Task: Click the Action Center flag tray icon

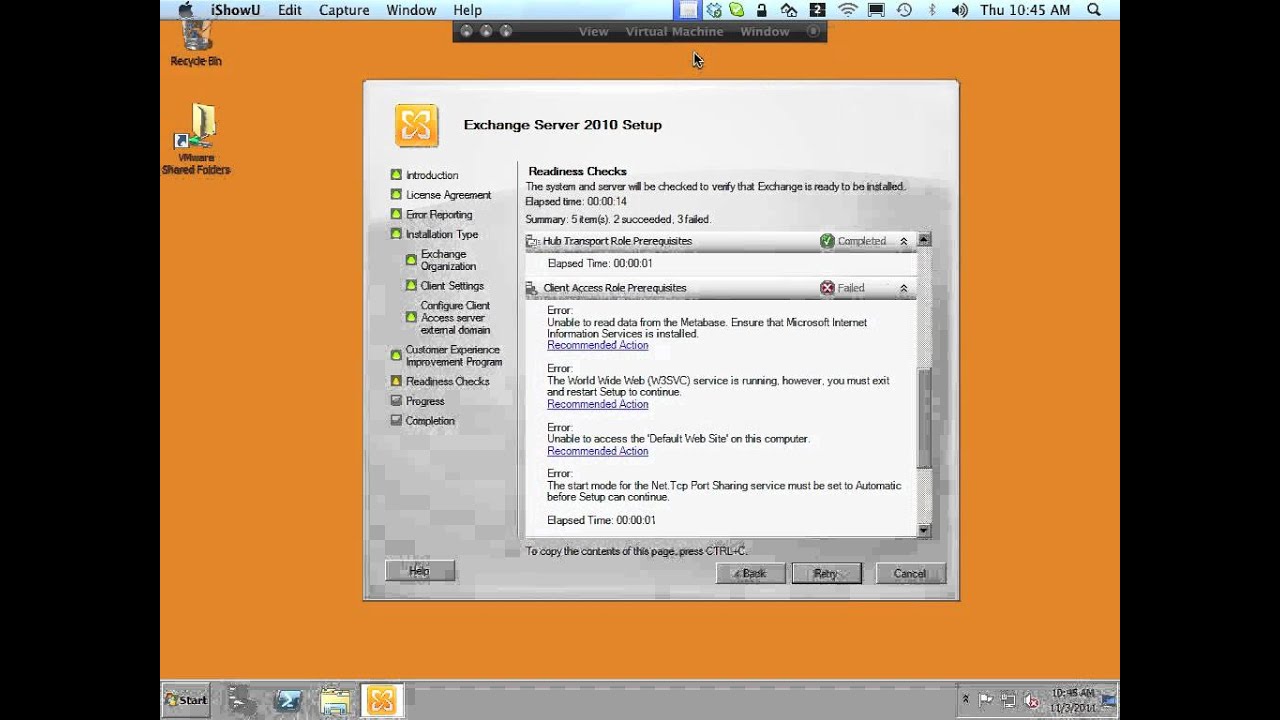Action: [986, 700]
